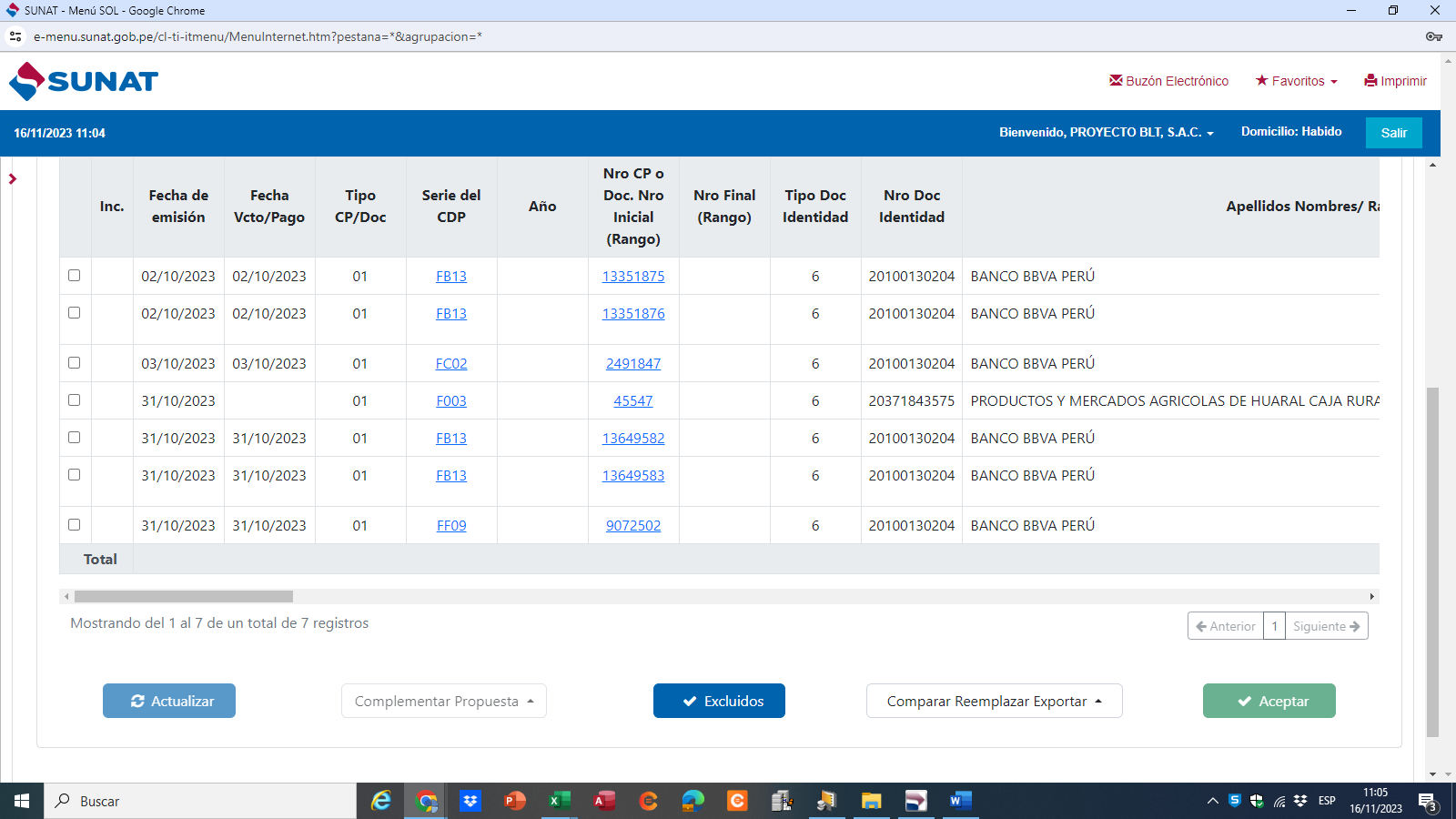Tick the checkbox for invoice 9072502
The height and width of the screenshot is (819, 1456).
75,525
